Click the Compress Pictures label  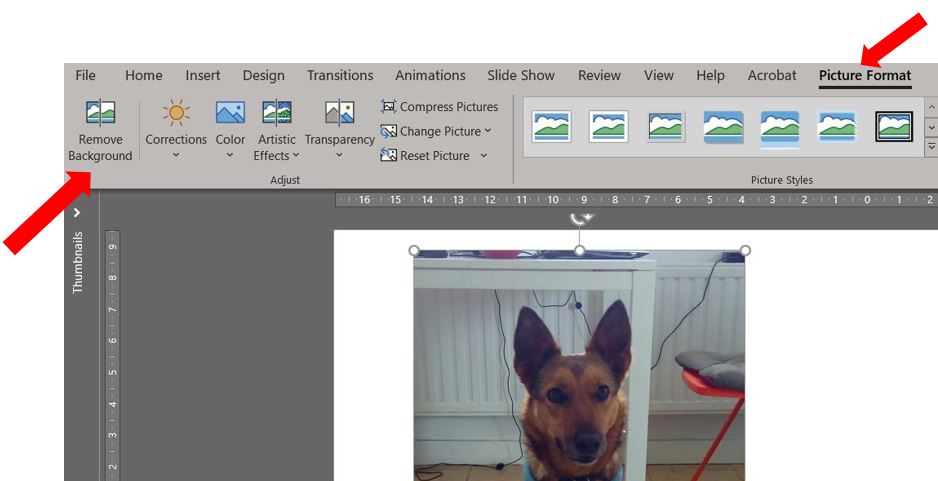(449, 106)
